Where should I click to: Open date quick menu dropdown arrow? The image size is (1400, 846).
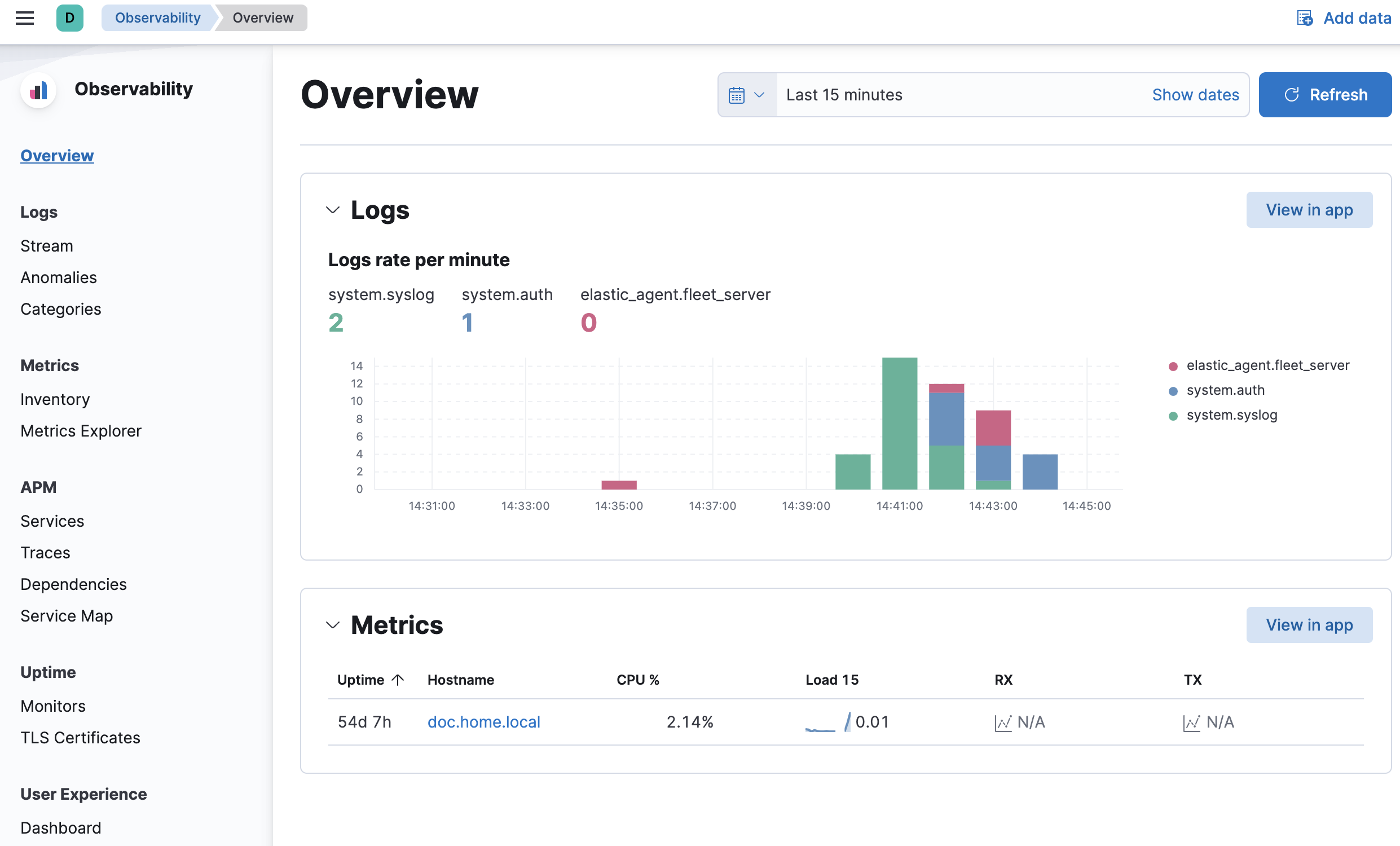point(759,95)
